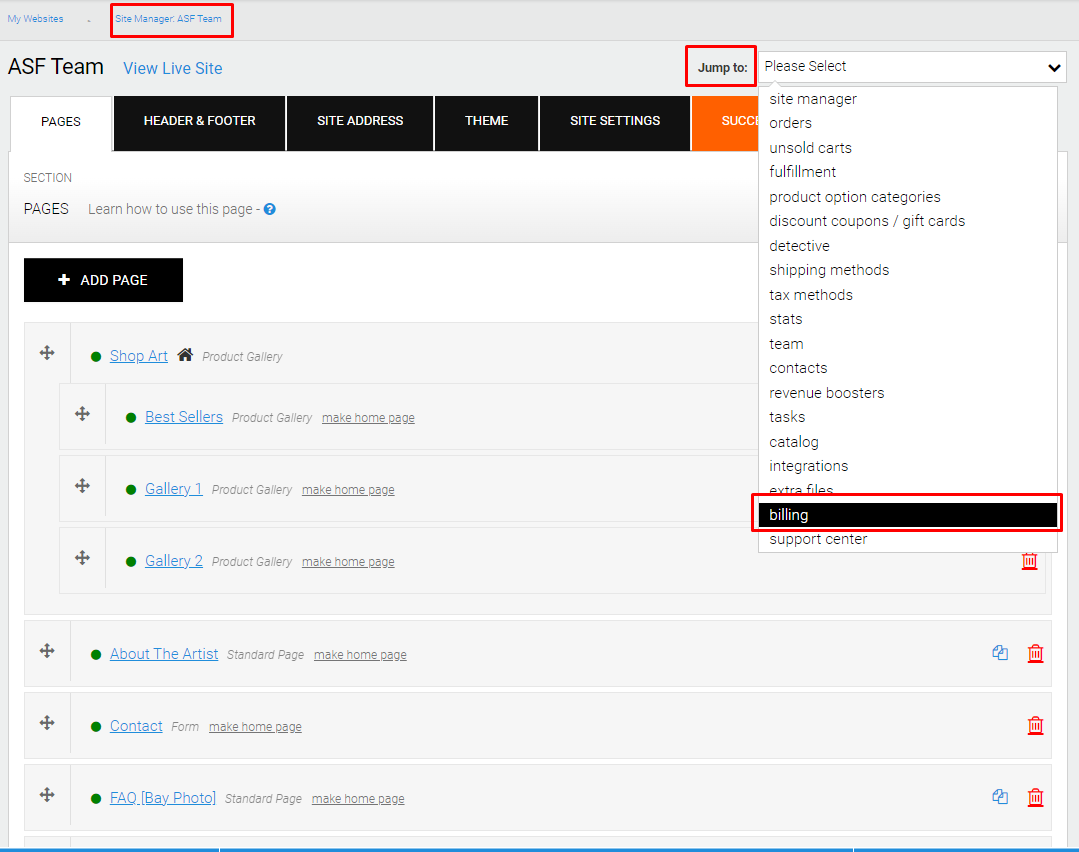
Task: Switch to the Header & Footer tab
Action: tap(200, 122)
